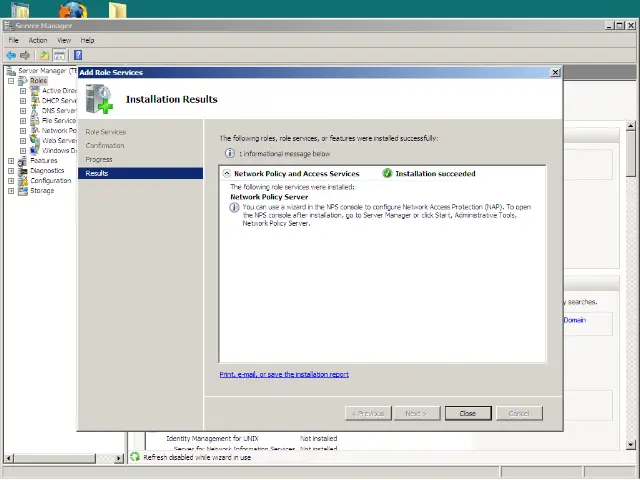Click Identity Management for UNIX row
This screenshot has height=480, width=640.
tap(251, 438)
